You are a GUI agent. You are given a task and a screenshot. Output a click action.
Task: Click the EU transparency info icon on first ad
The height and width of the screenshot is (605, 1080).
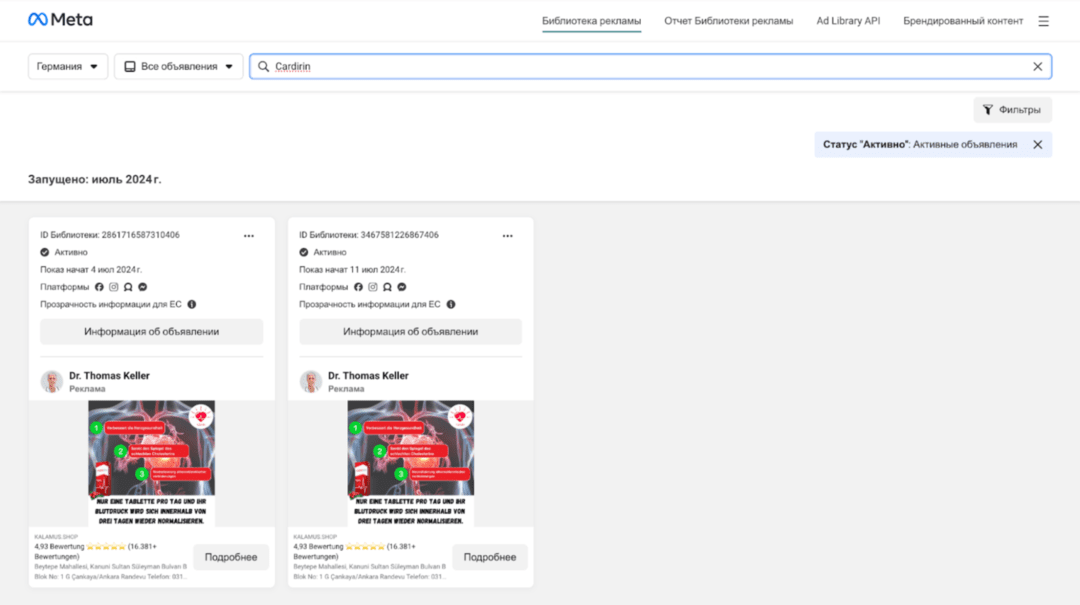click(192, 303)
